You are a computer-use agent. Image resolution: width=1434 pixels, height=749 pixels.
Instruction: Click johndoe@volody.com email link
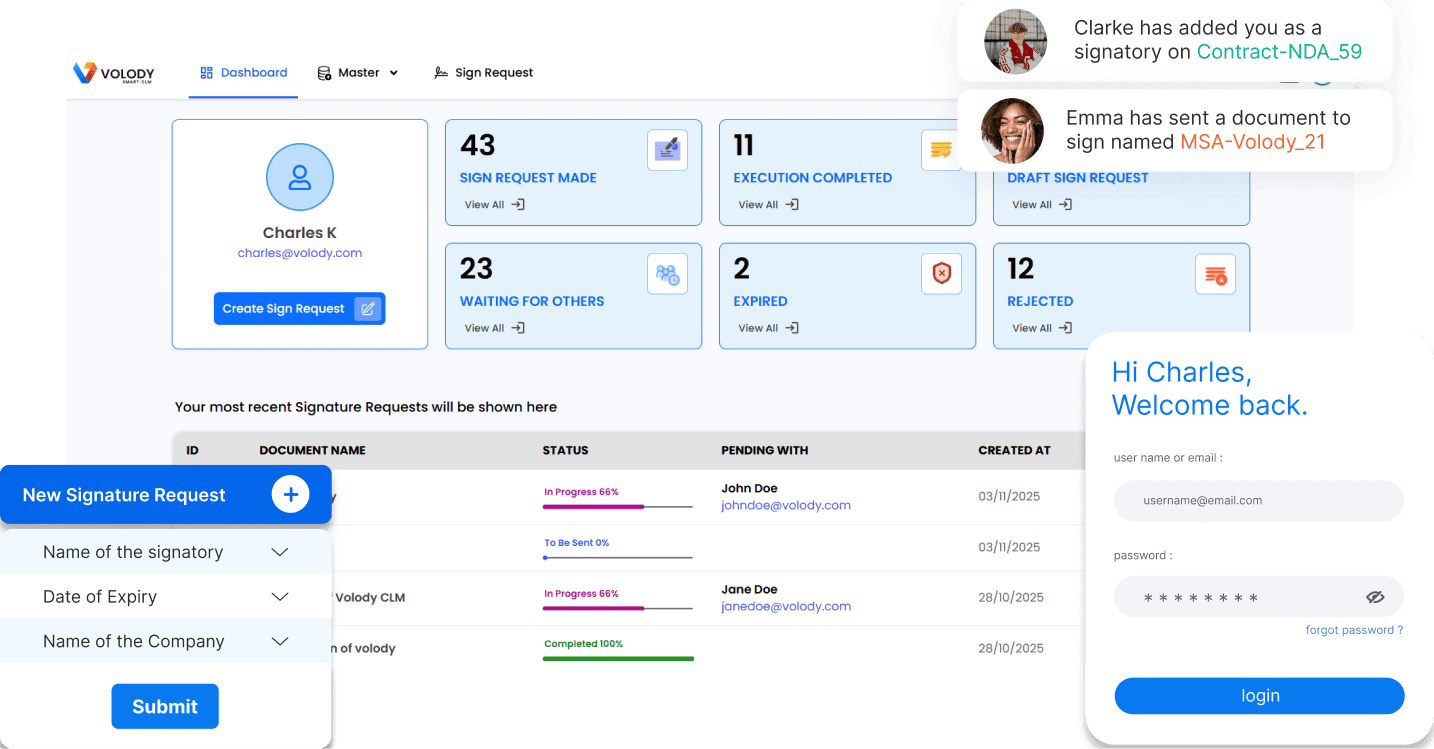point(786,505)
